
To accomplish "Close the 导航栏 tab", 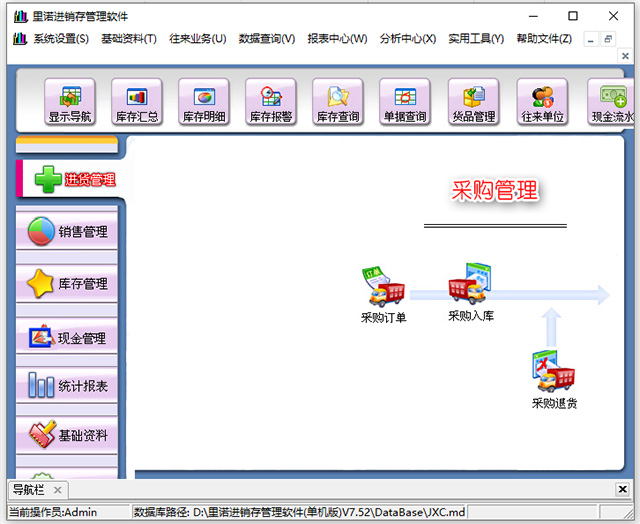I will (58, 490).
